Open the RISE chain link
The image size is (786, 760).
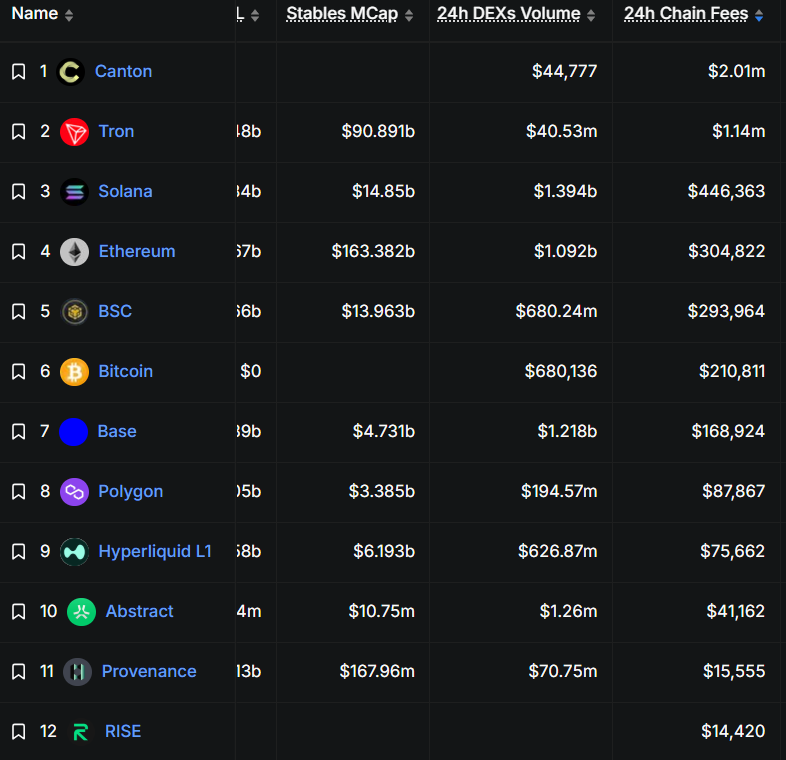click(x=123, y=731)
